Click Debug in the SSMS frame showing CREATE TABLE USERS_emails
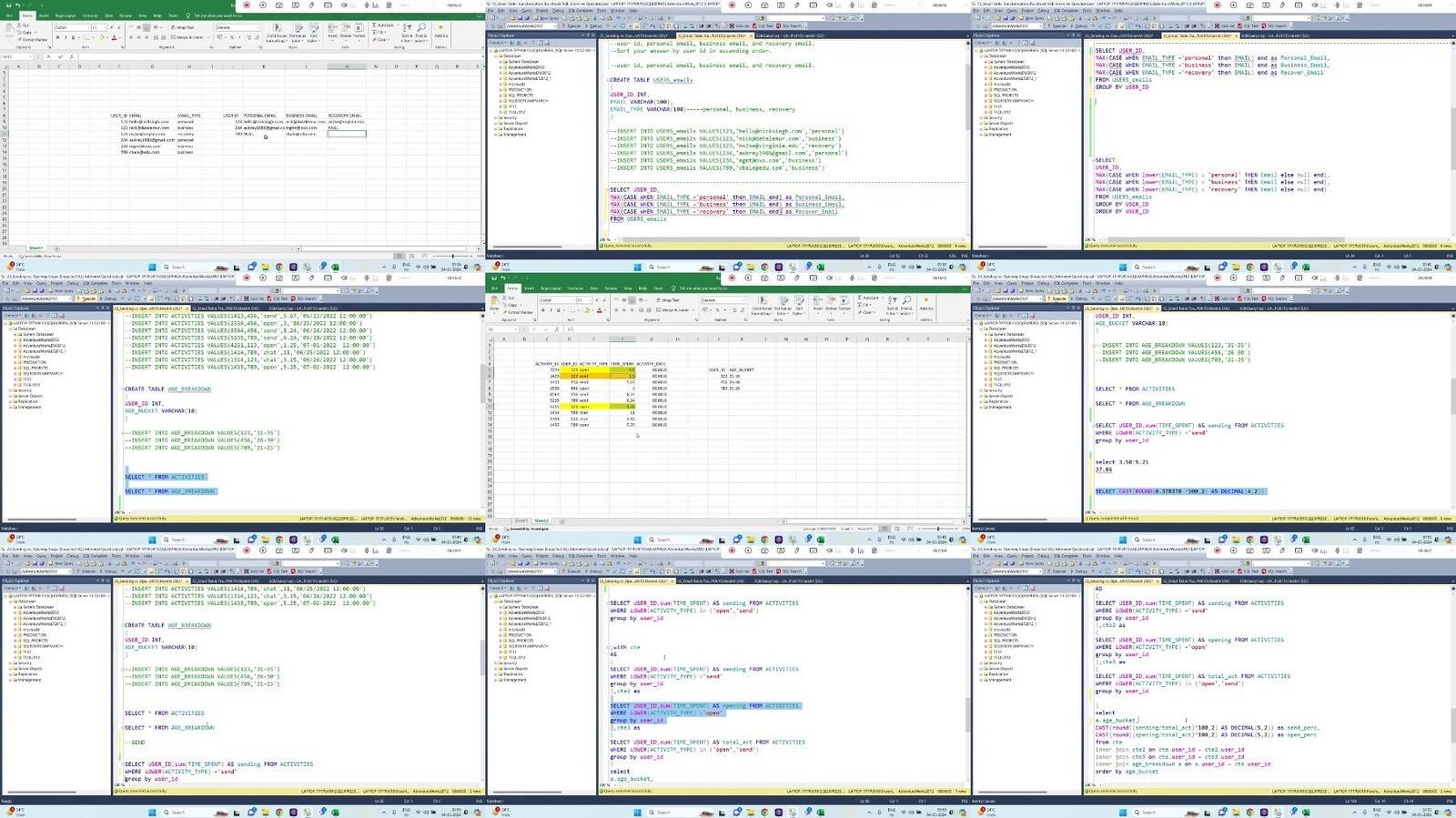Image resolution: width=1456 pixels, height=818 pixels. [x=595, y=25]
